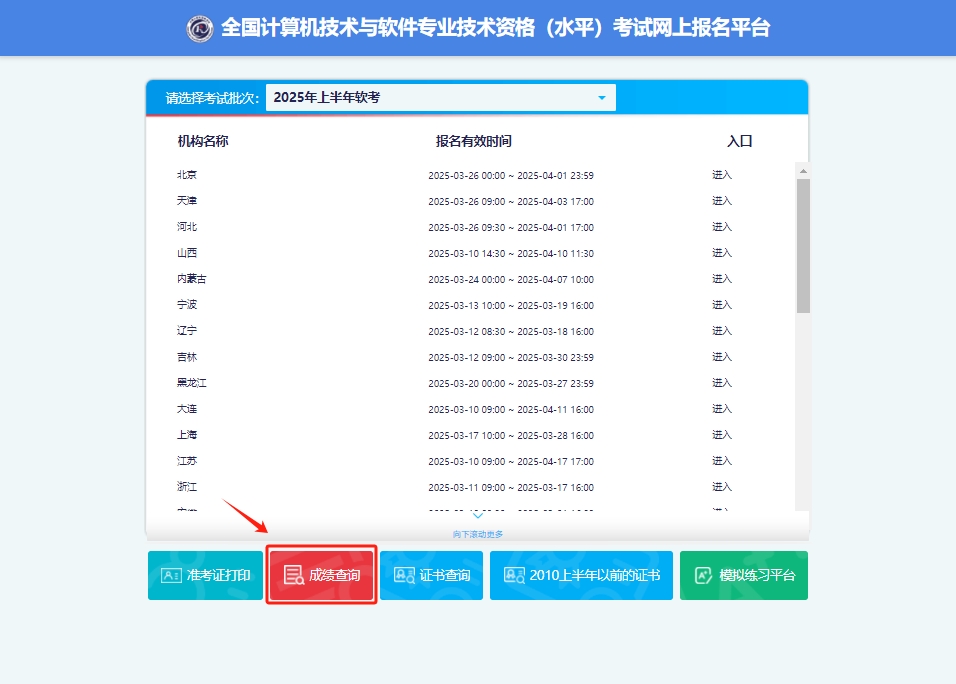Viewport: 956px width, 684px height.
Task: Click the 内蒙古 institution name
Action: [x=192, y=279]
